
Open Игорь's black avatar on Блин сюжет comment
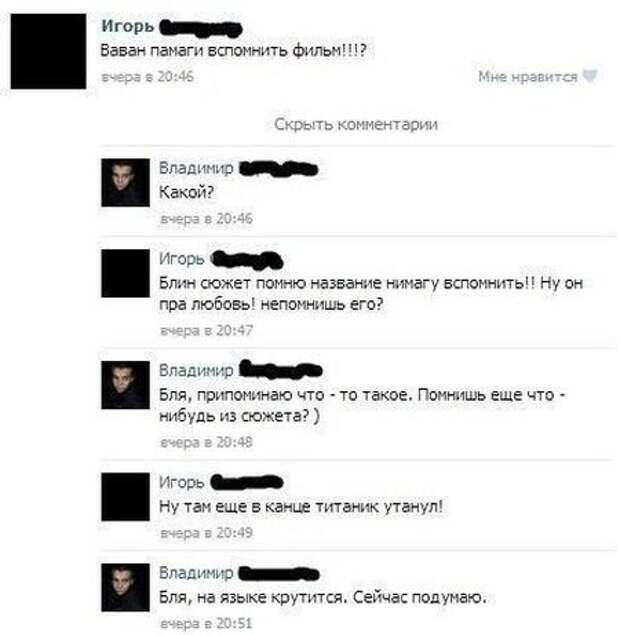point(125,273)
